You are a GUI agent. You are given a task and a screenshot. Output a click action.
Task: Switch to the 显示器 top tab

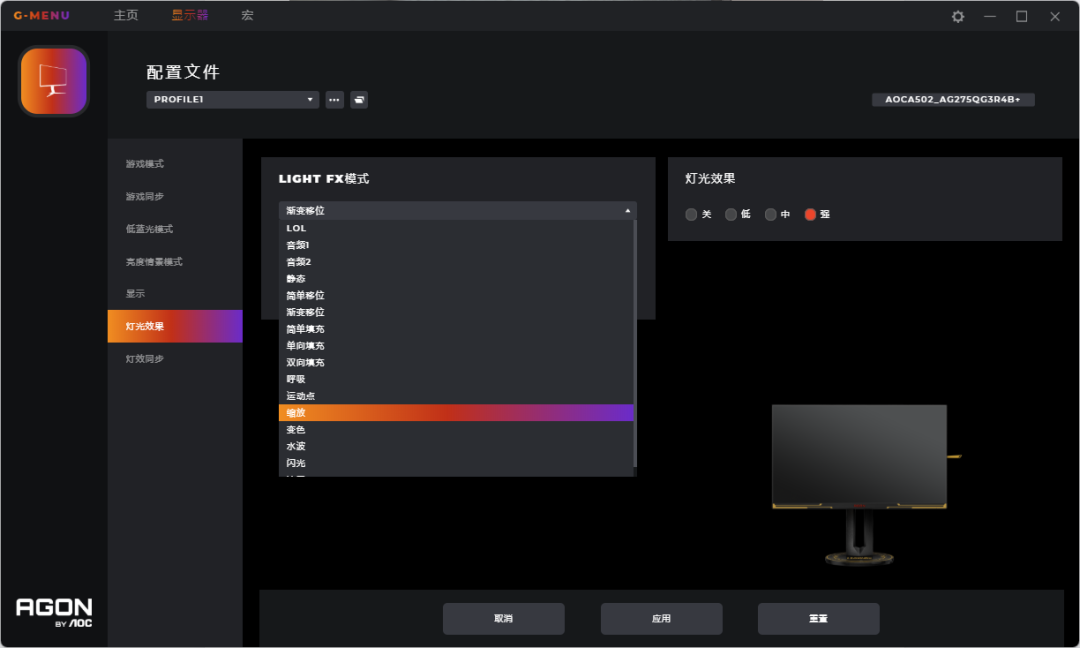tap(190, 15)
